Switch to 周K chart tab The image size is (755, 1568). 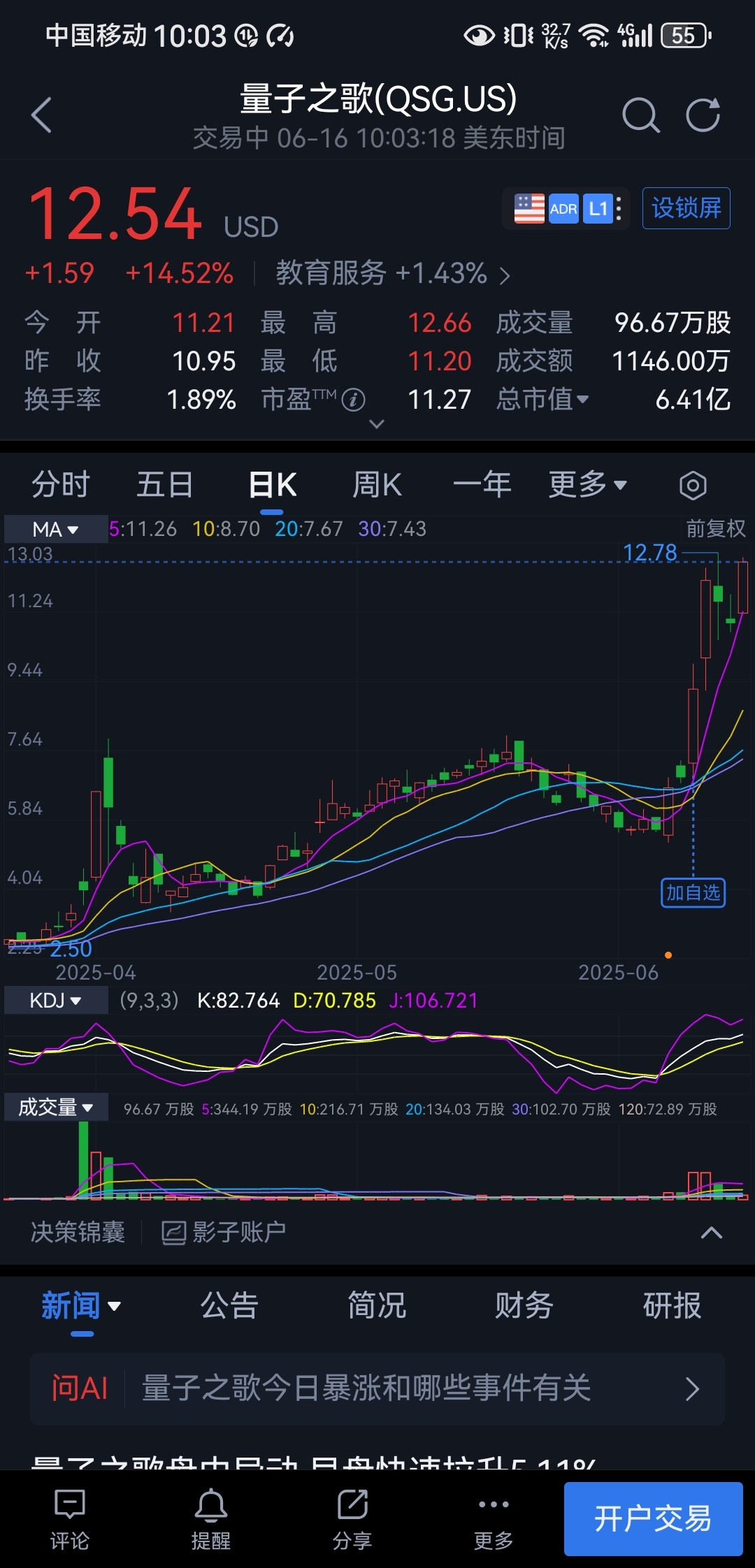377,484
